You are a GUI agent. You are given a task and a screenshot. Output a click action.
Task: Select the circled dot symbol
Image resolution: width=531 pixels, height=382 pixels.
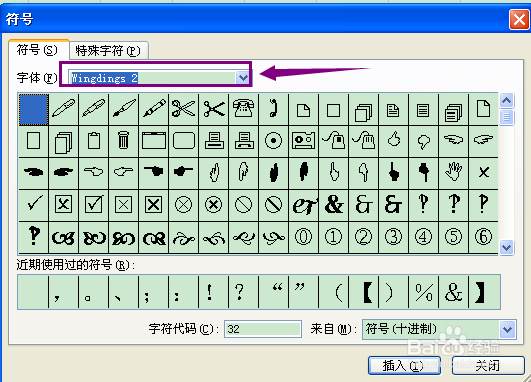pyautogui.click(x=274, y=141)
